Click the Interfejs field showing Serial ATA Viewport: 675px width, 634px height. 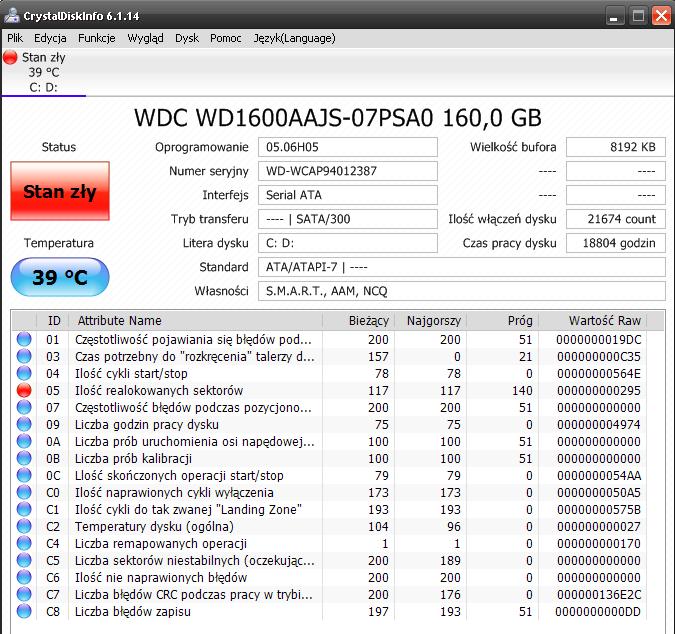[x=348, y=195]
